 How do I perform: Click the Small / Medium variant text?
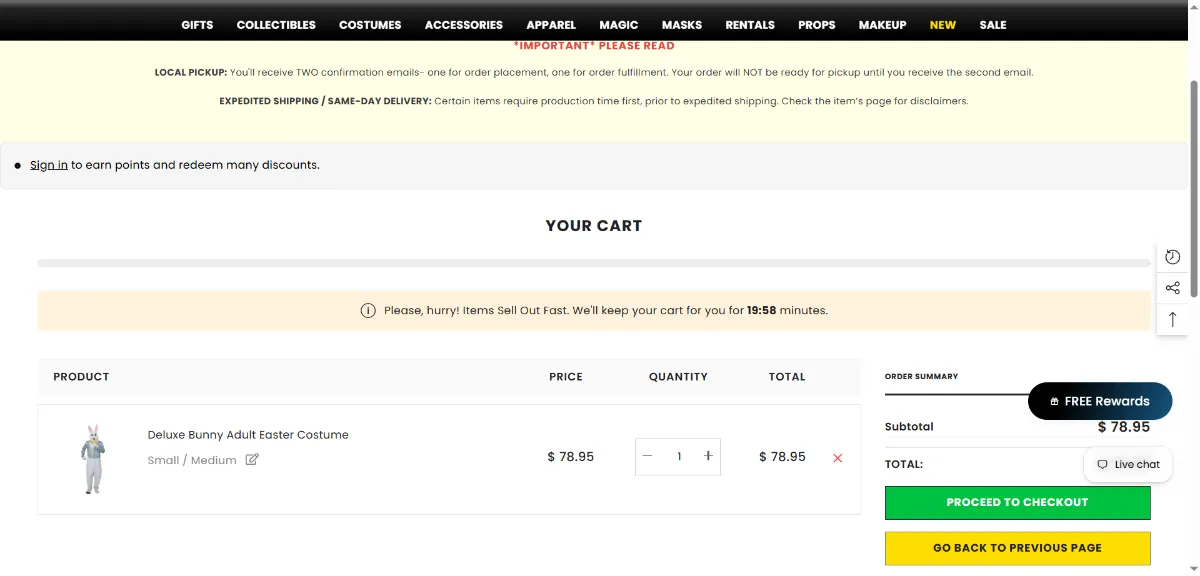coord(192,461)
